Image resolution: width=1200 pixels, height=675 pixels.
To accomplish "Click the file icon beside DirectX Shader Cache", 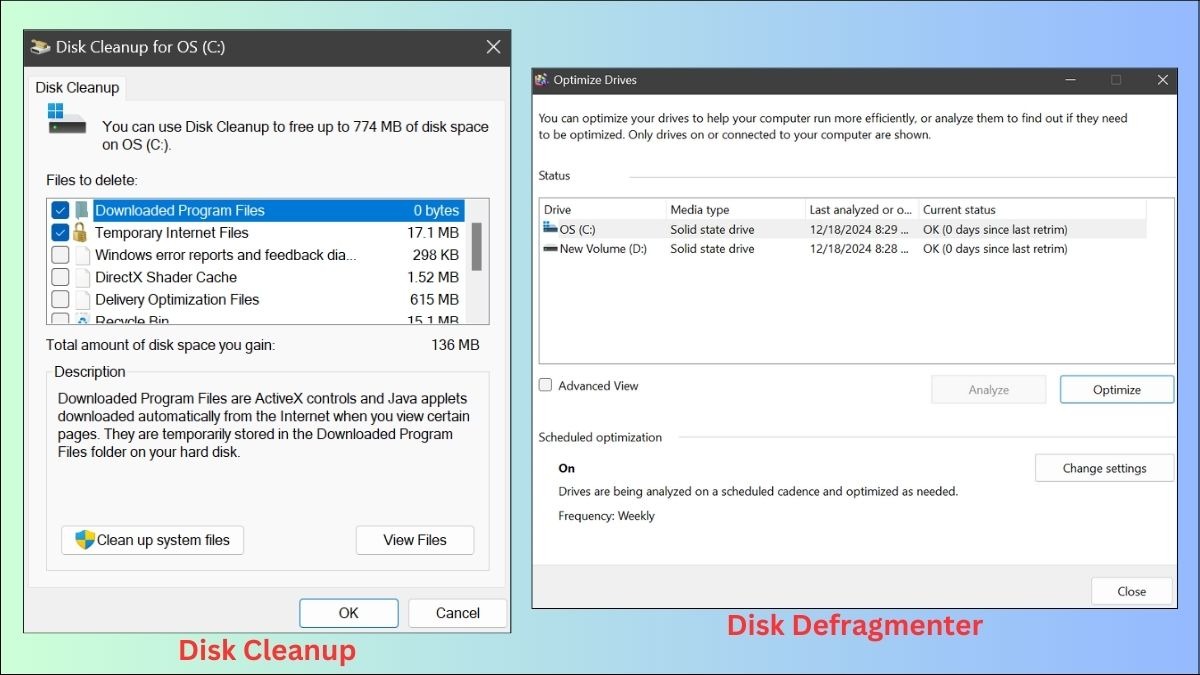I will (x=82, y=277).
